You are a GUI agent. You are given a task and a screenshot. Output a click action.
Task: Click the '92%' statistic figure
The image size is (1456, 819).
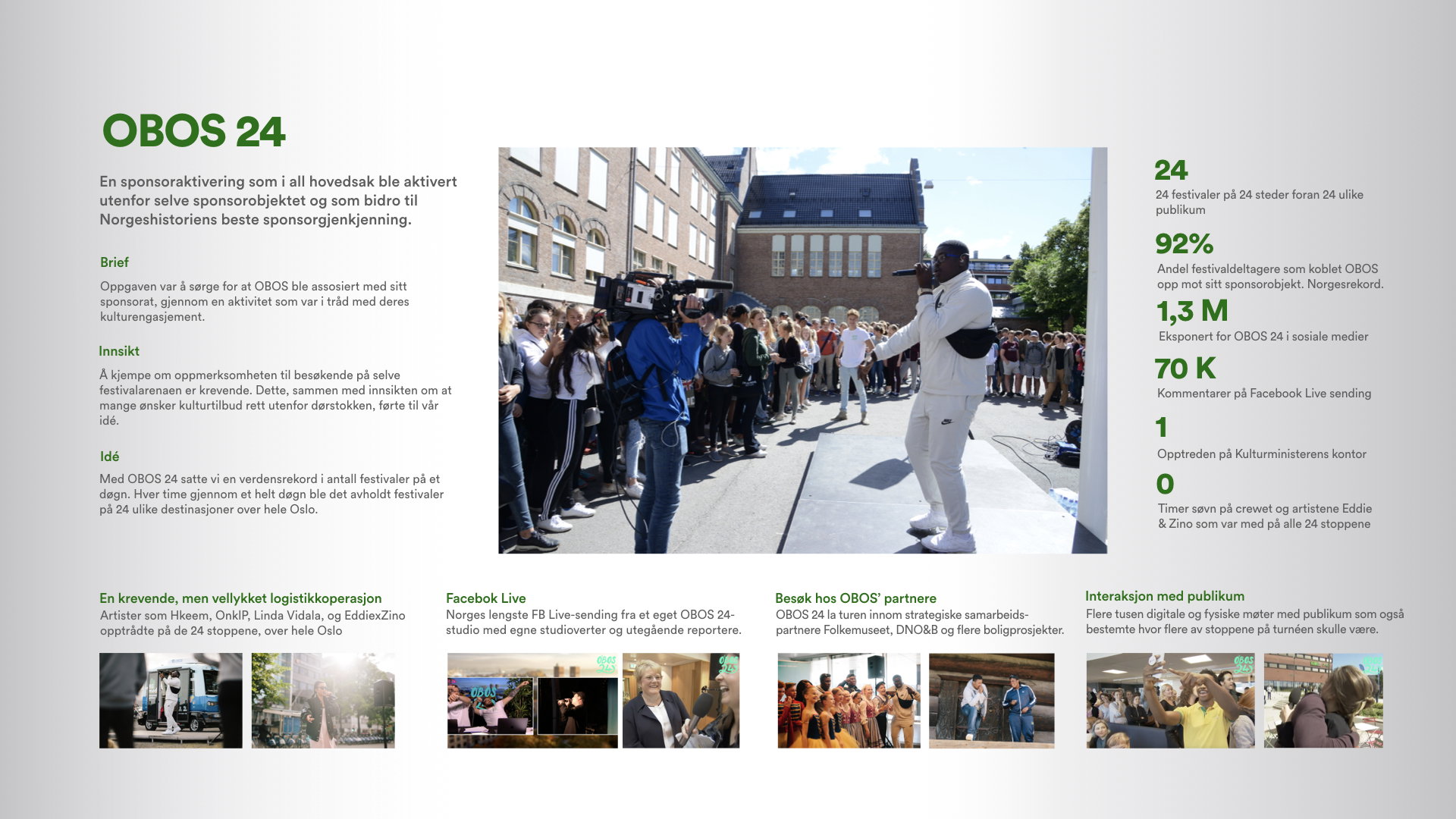(x=1185, y=244)
